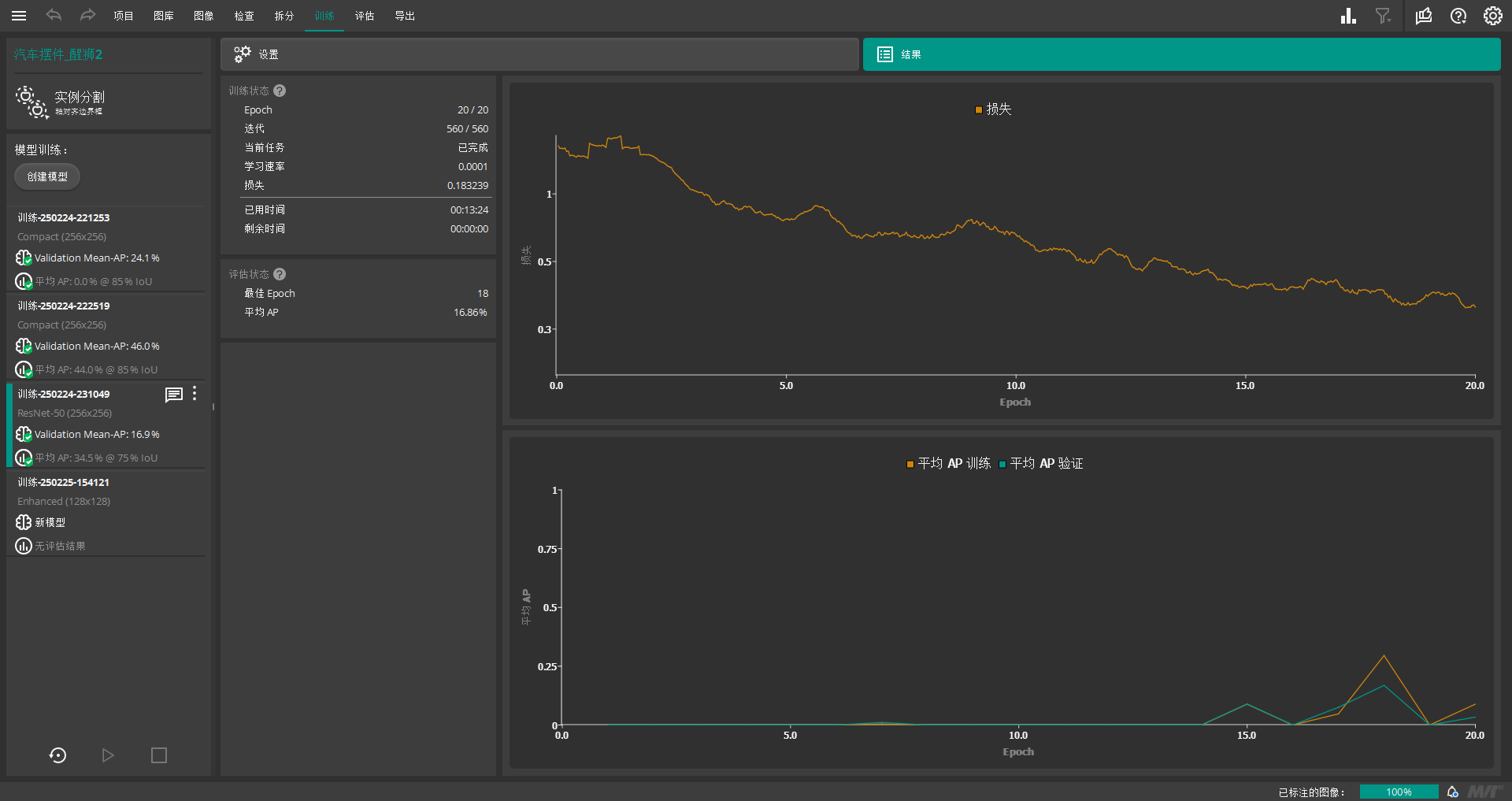Open the 项目 menu tab
This screenshot has height=801, width=1512.
(x=124, y=16)
